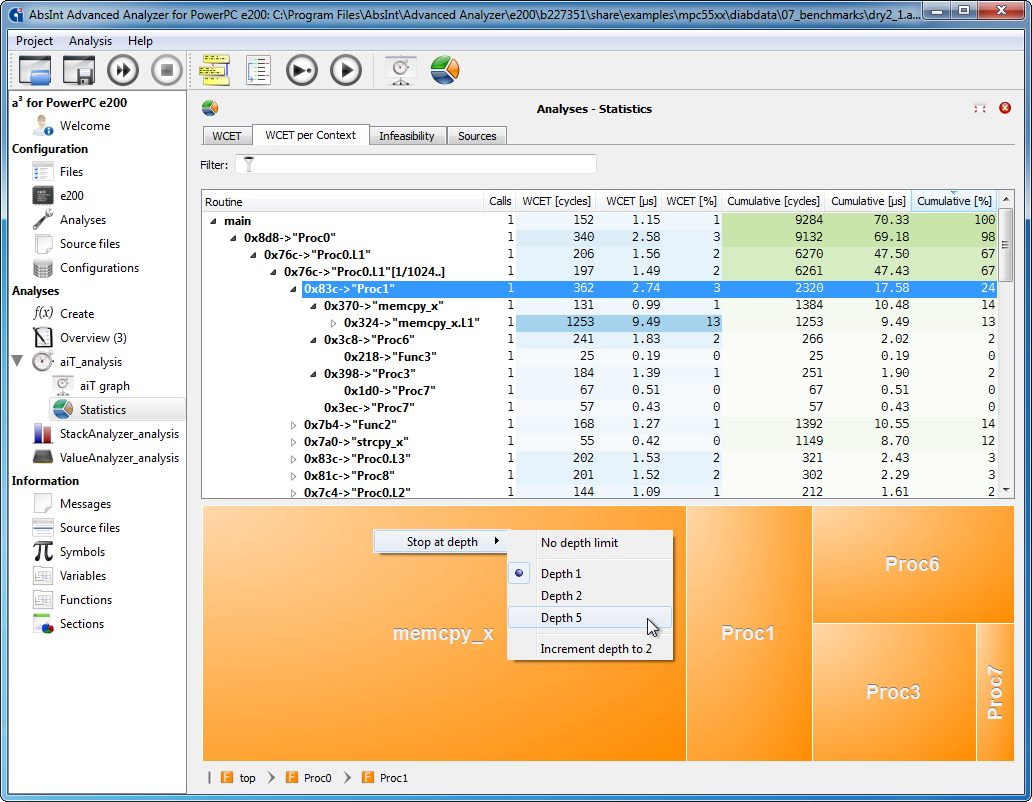
Task: Open Messages under Information
Action: (x=85, y=504)
